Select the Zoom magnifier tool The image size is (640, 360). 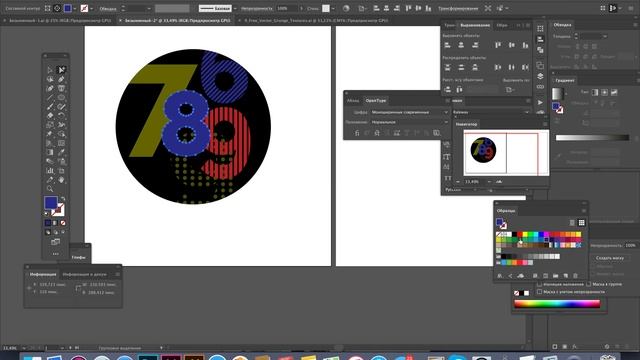[x=50, y=189]
